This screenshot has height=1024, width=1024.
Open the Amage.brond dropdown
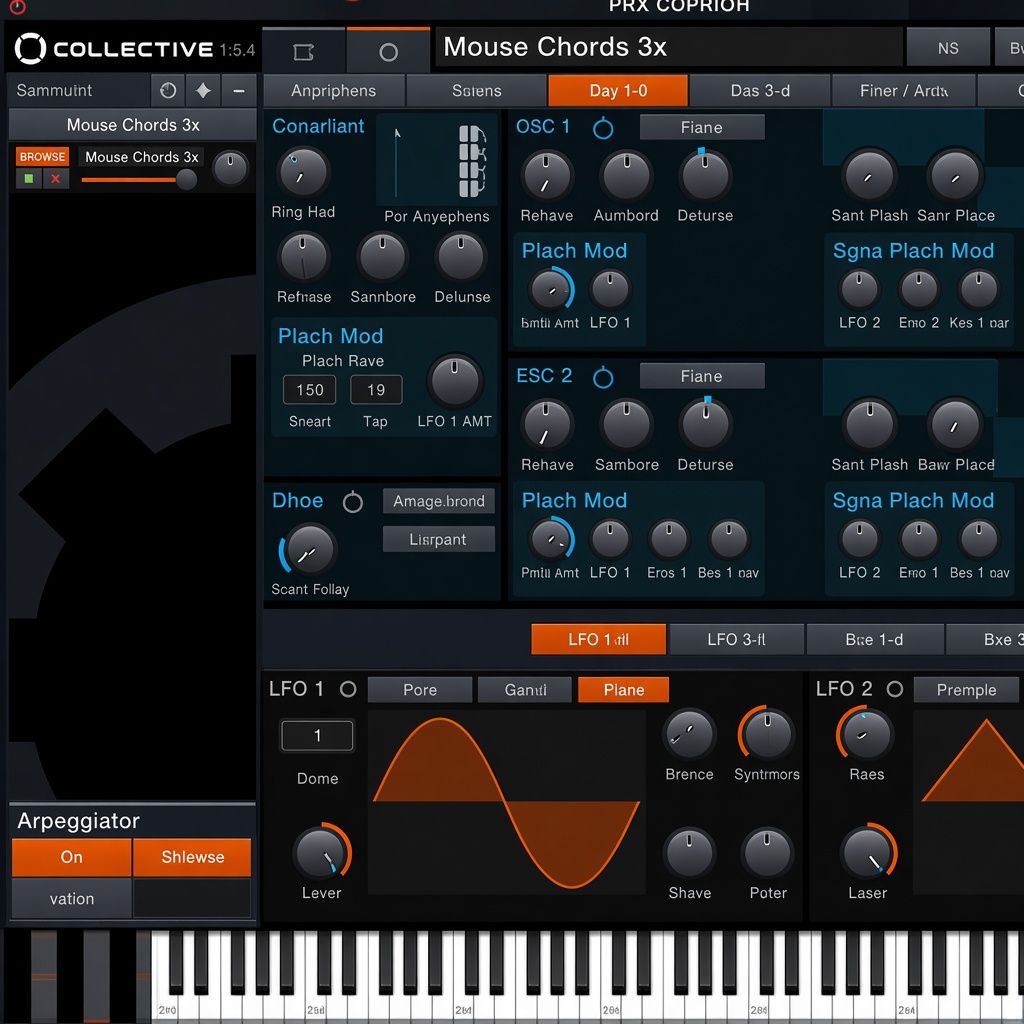click(439, 501)
